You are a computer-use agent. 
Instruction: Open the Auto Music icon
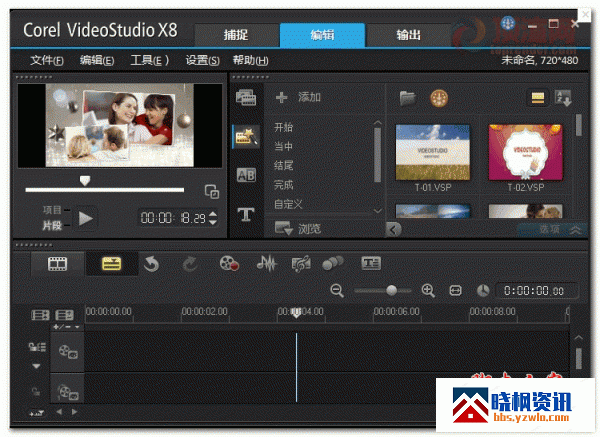click(301, 263)
